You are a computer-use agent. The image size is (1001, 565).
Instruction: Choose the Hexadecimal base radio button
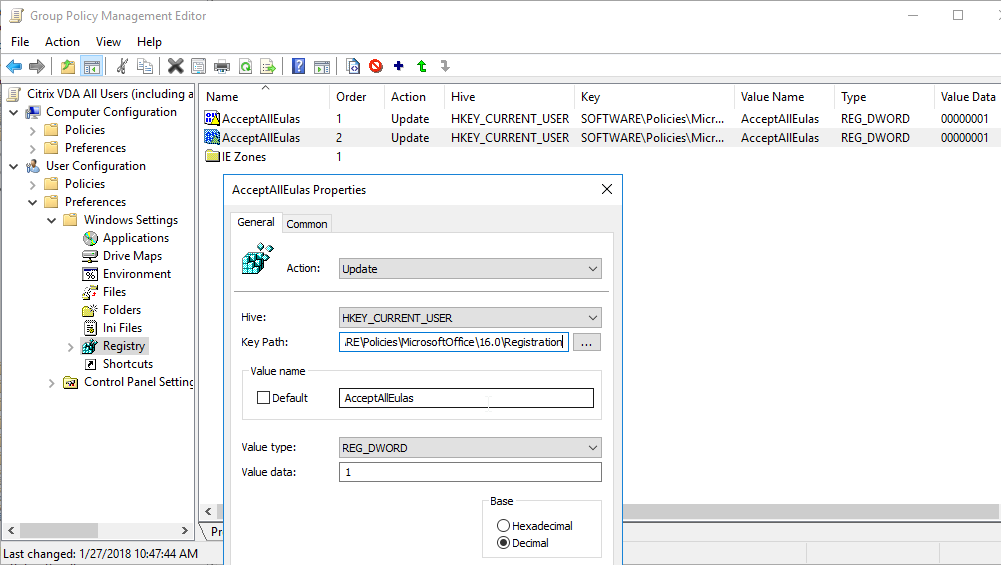click(x=503, y=525)
